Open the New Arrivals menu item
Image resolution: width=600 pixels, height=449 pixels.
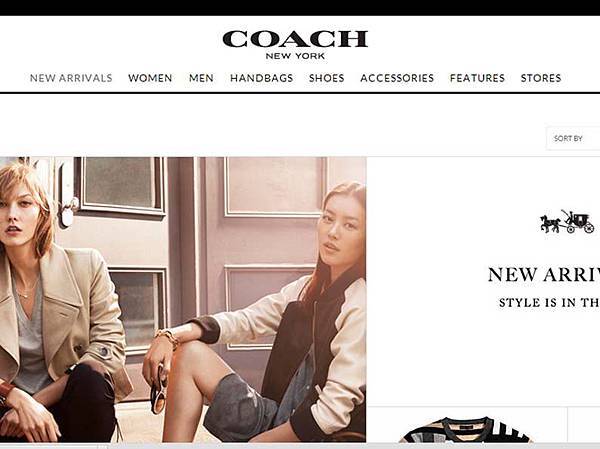[71, 78]
